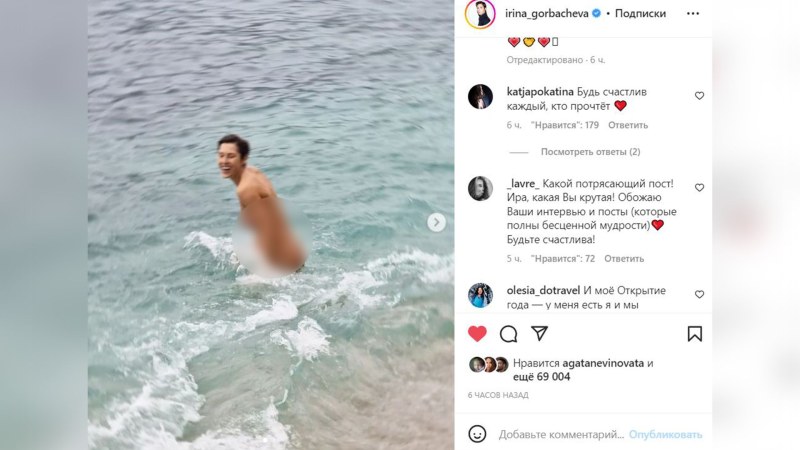Like olesia_dotravel's comment
Screen dimensions: 800x450
(x=699, y=294)
